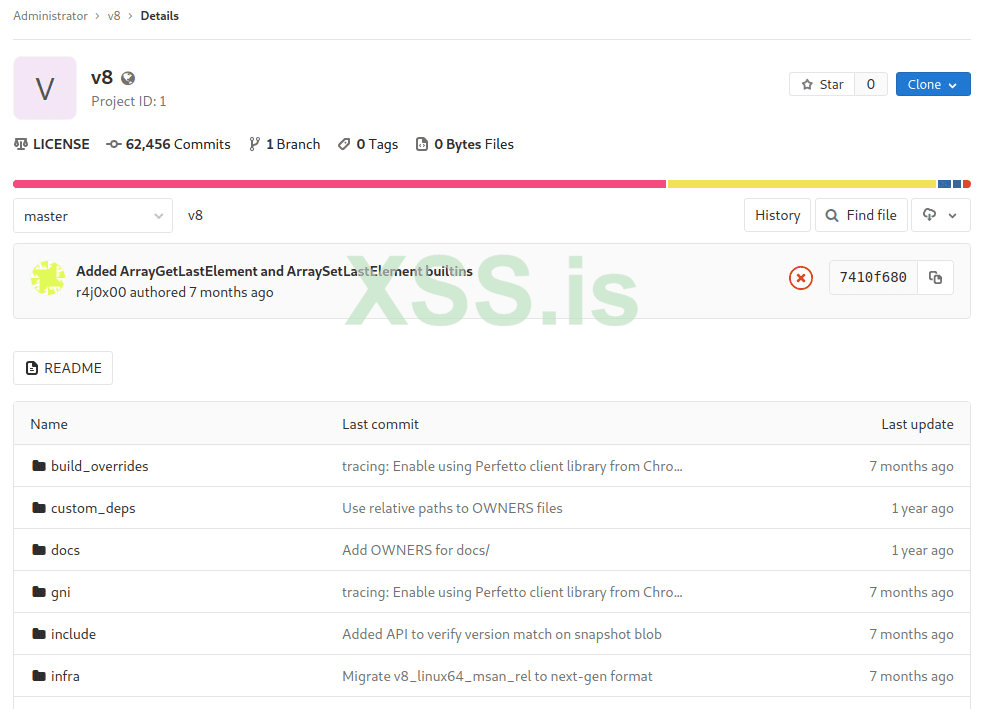The height and width of the screenshot is (709, 982).
Task: Click the pink language bar segment
Action: 339,184
